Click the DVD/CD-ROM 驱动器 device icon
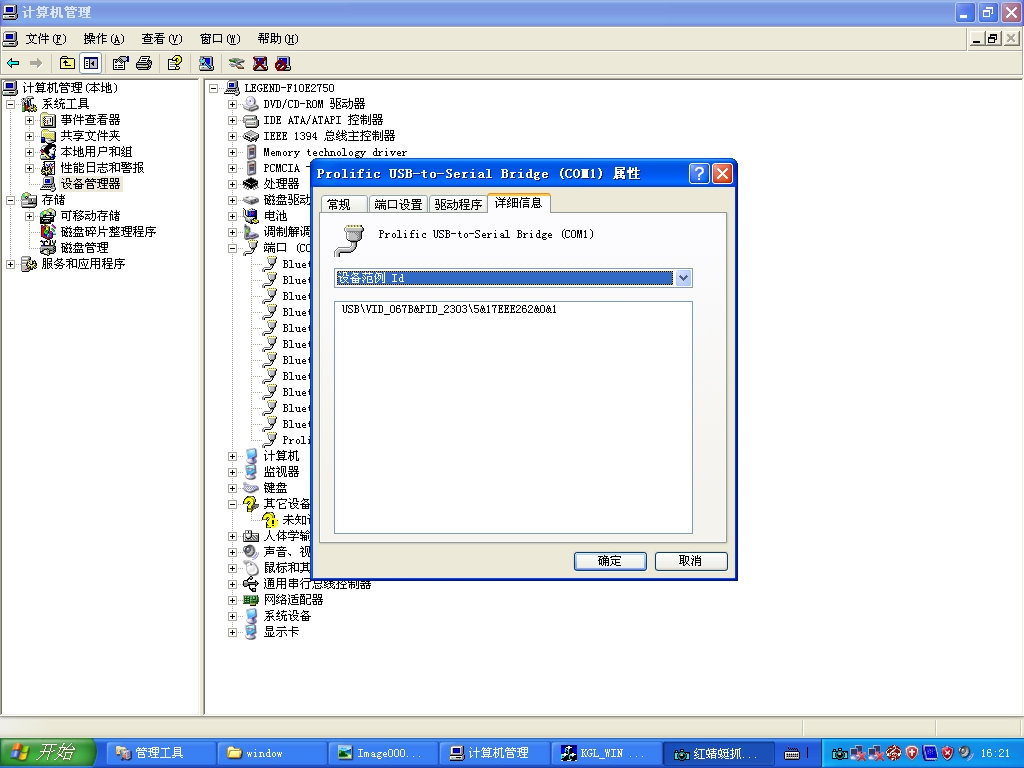1024x768 pixels. pyautogui.click(x=251, y=104)
